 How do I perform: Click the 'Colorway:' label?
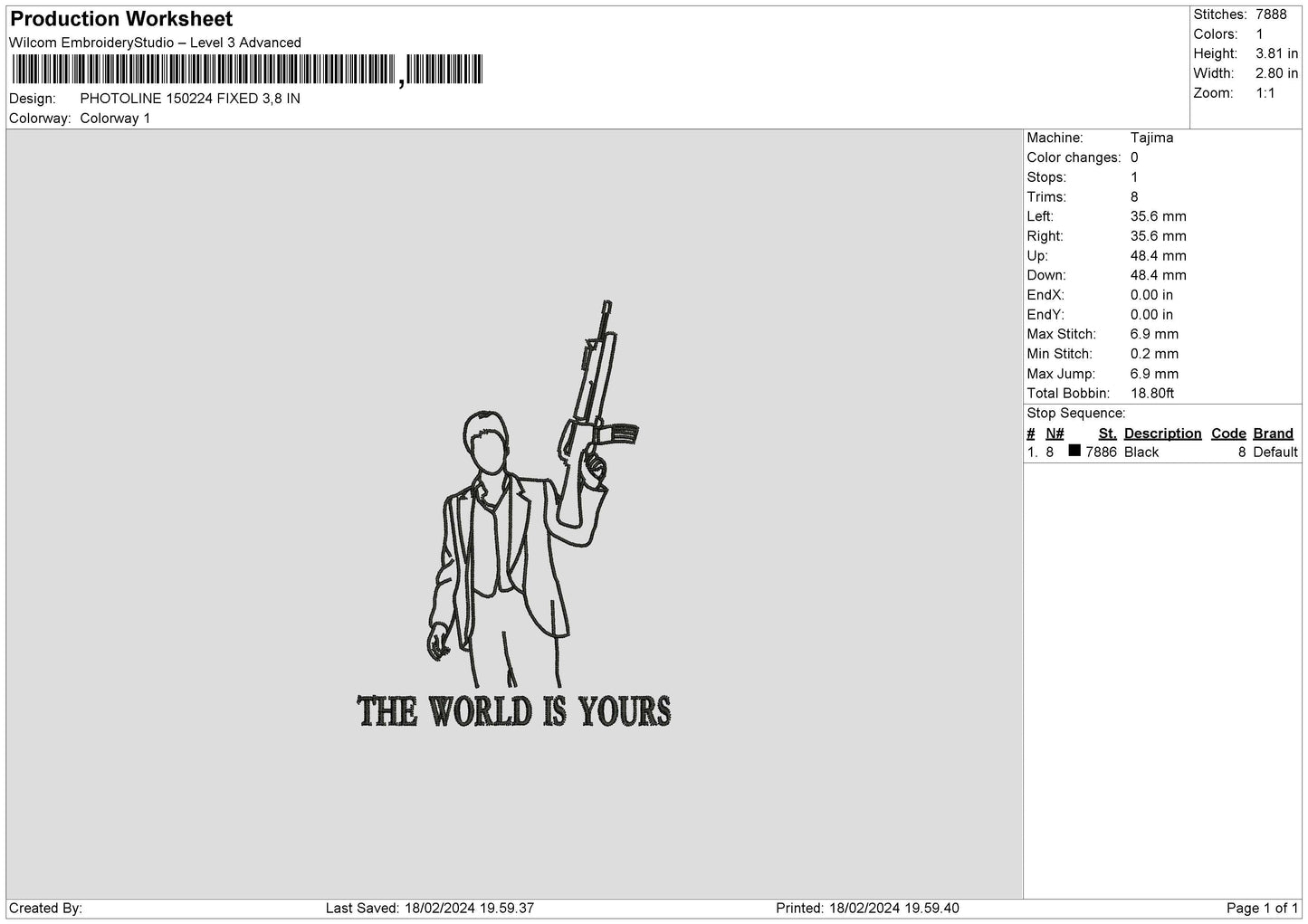tap(40, 119)
